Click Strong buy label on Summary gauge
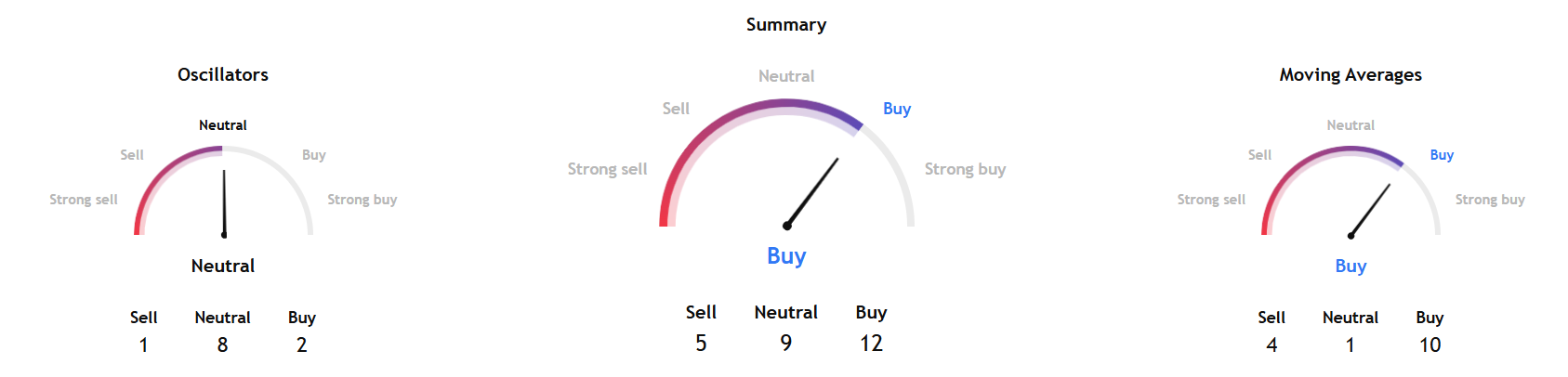 [x=965, y=169]
